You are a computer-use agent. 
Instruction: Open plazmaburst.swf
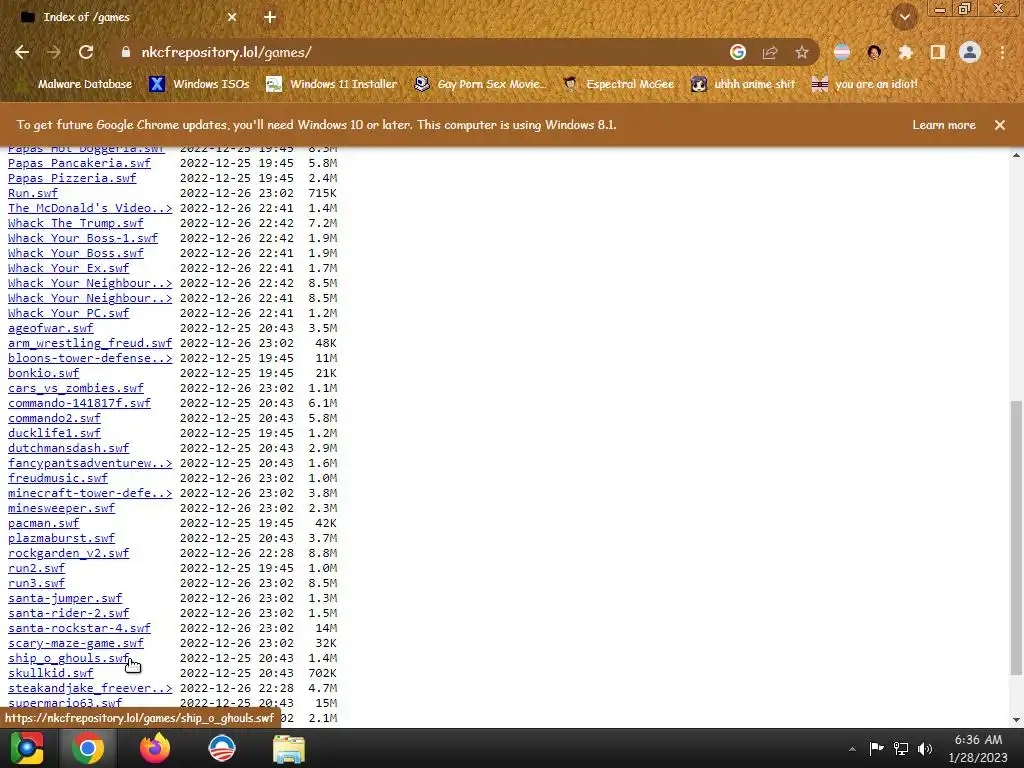pos(61,539)
